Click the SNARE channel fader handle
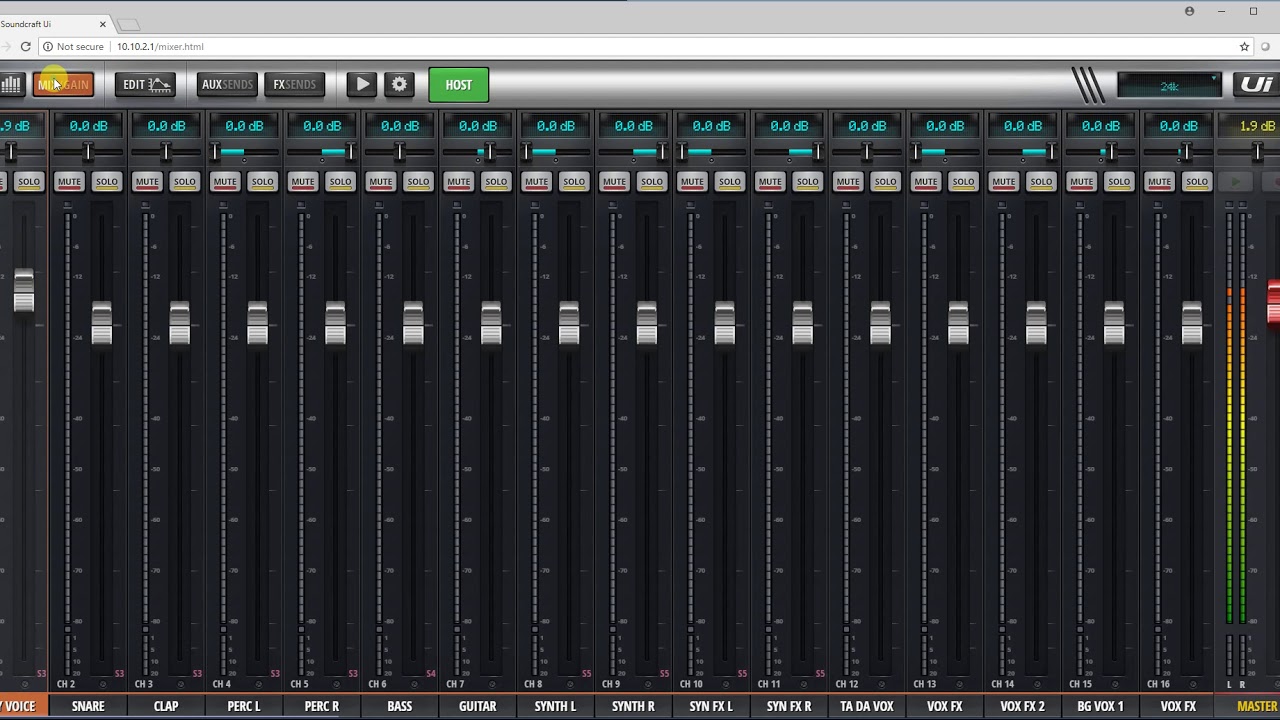Image resolution: width=1280 pixels, height=720 pixels. [x=102, y=323]
